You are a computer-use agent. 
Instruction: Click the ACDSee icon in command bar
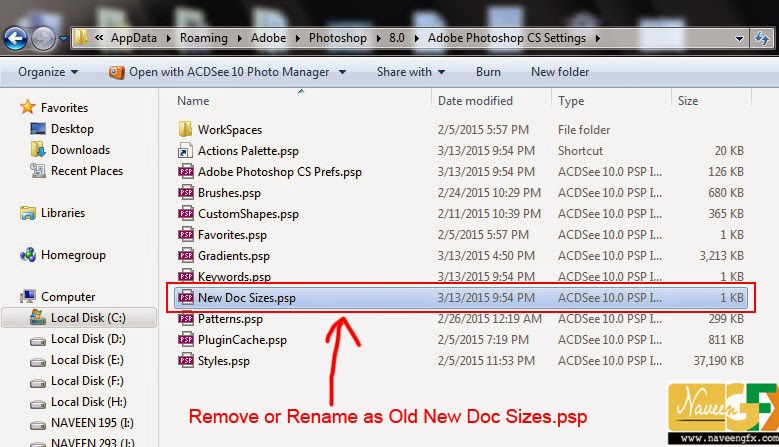tap(116, 72)
